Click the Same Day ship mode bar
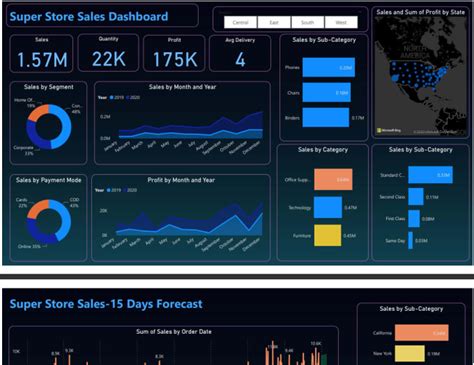474x365 pixels. [x=411, y=240]
